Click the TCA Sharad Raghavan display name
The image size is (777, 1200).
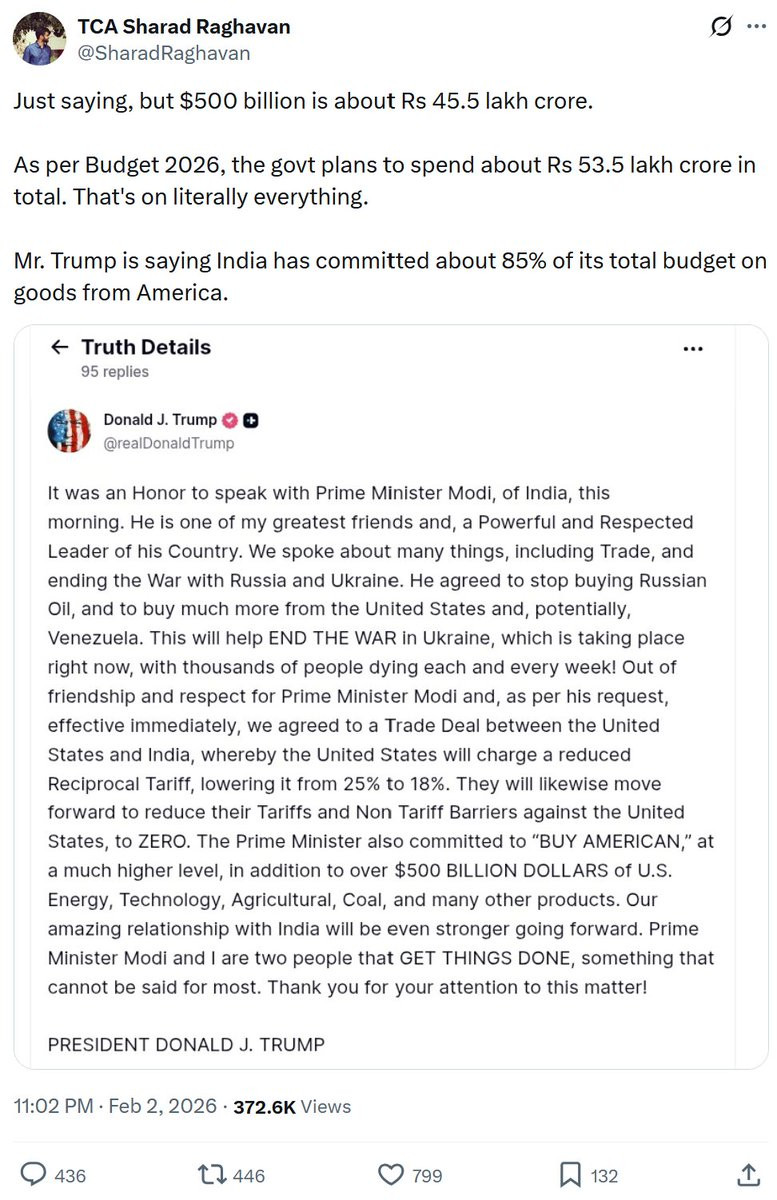point(184,27)
